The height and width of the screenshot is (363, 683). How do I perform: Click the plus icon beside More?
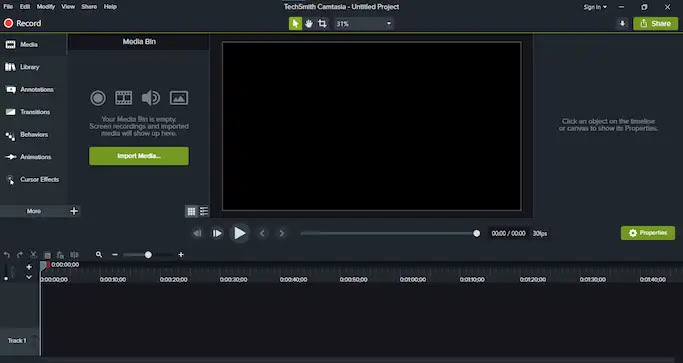[x=74, y=211]
